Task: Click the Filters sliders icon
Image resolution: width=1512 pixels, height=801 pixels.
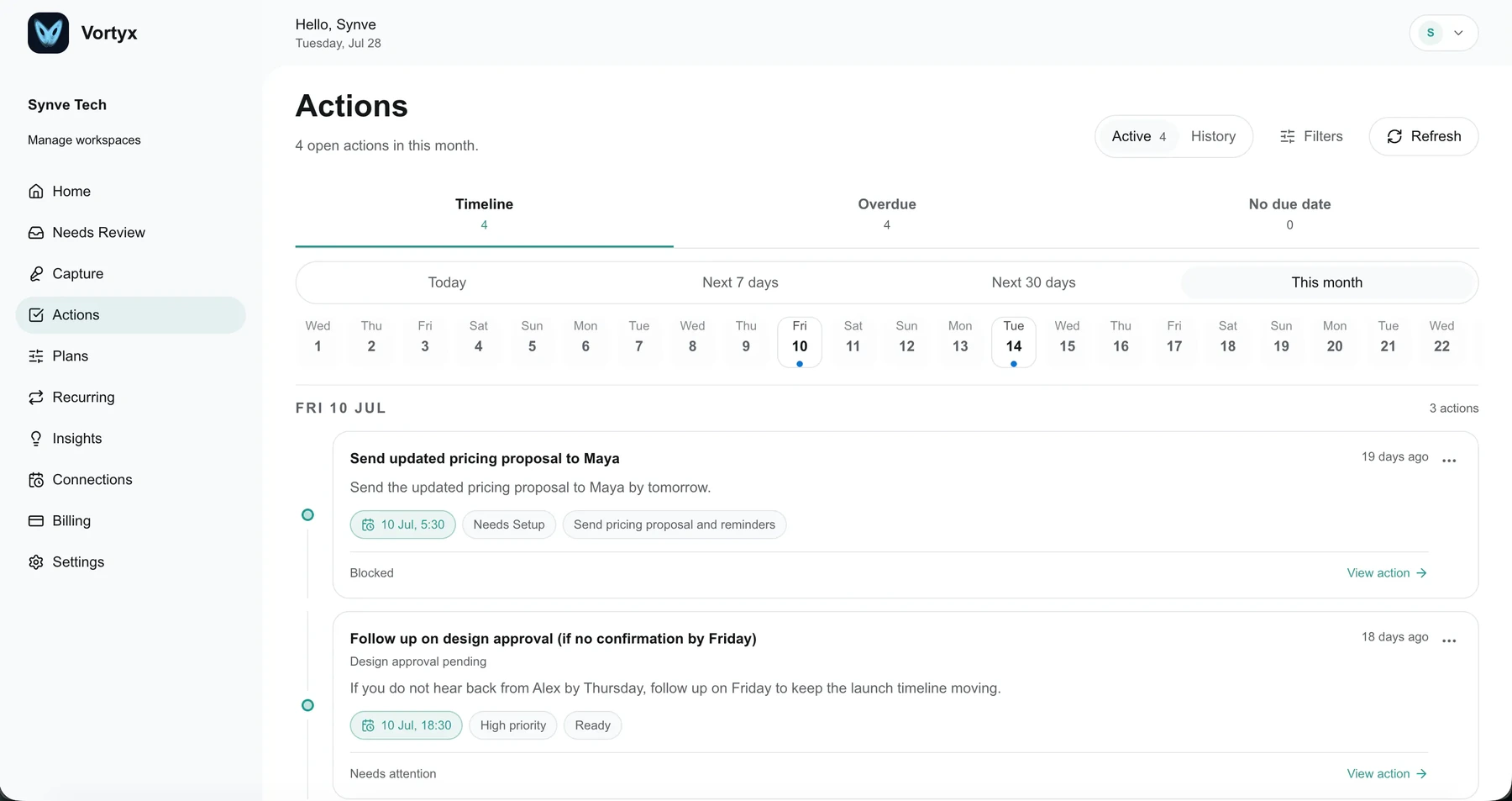Action: point(1288,136)
